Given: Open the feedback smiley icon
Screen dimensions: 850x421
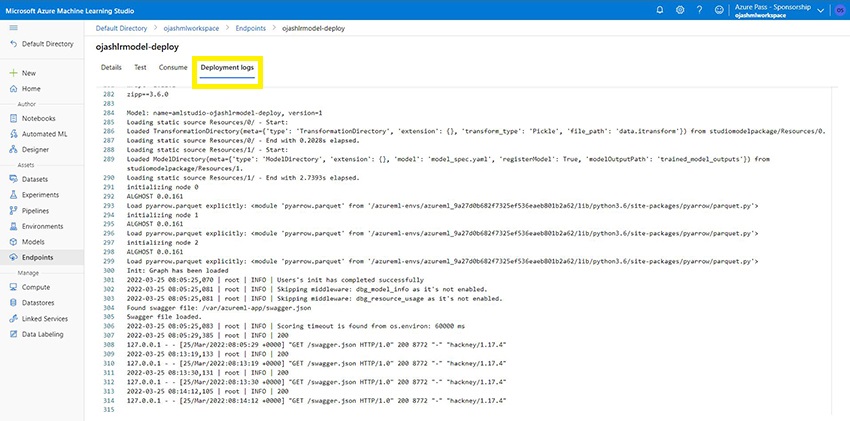Looking at the screenshot, I should [719, 10].
